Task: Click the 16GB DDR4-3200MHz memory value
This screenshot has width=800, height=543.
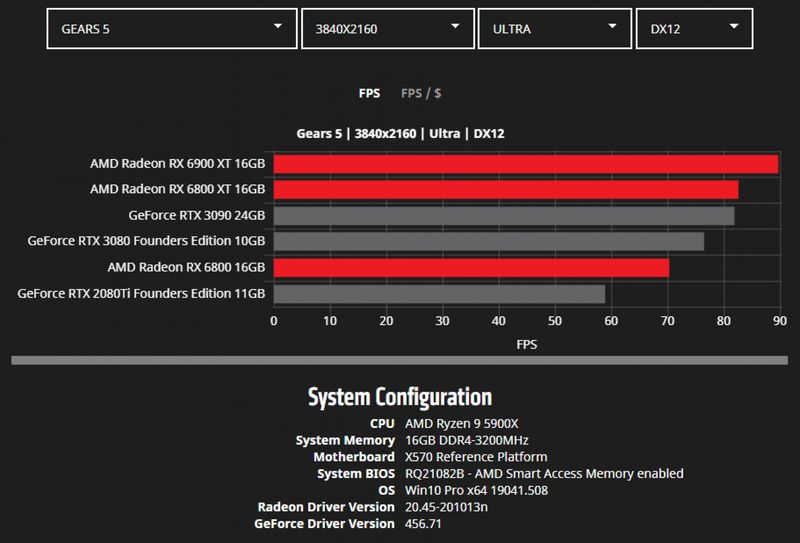Action: [x=467, y=440]
